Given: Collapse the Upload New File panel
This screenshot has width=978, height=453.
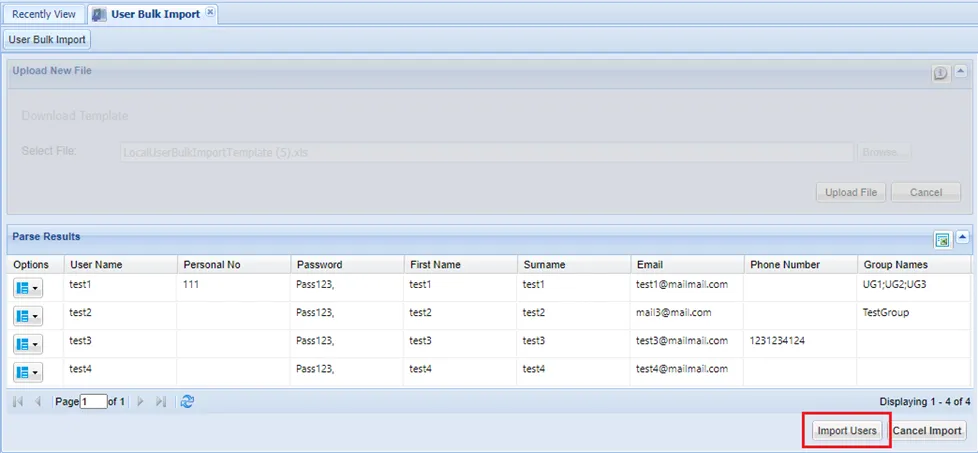Looking at the screenshot, I should 961,73.
